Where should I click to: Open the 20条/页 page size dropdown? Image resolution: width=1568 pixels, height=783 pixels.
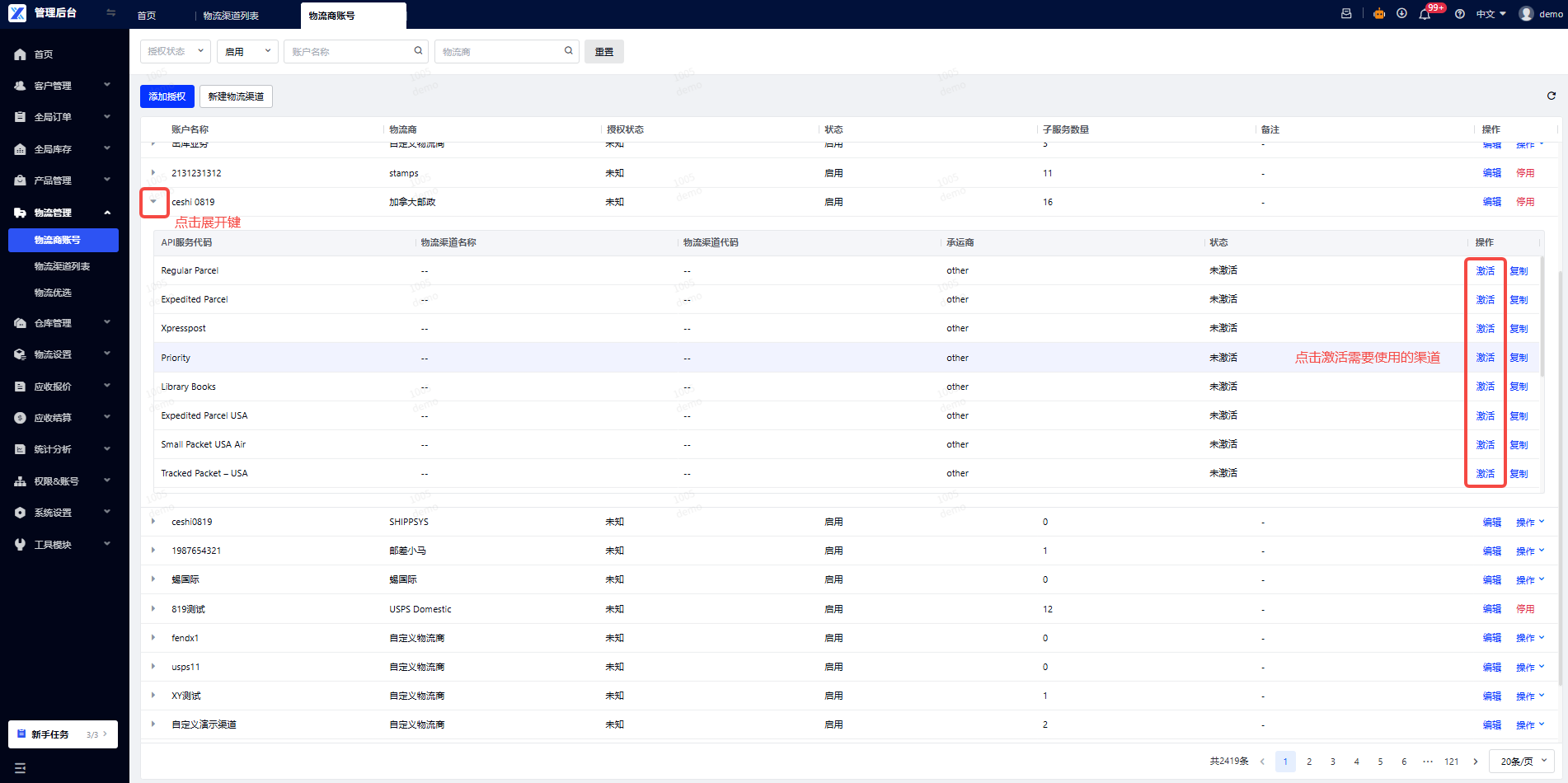click(1522, 762)
